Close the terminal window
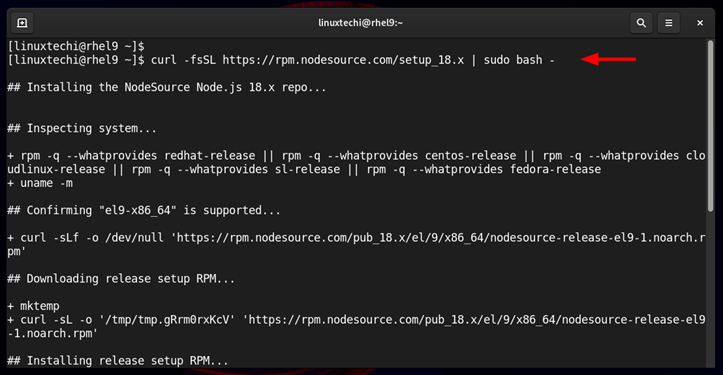The width and height of the screenshot is (723, 375). [x=700, y=23]
